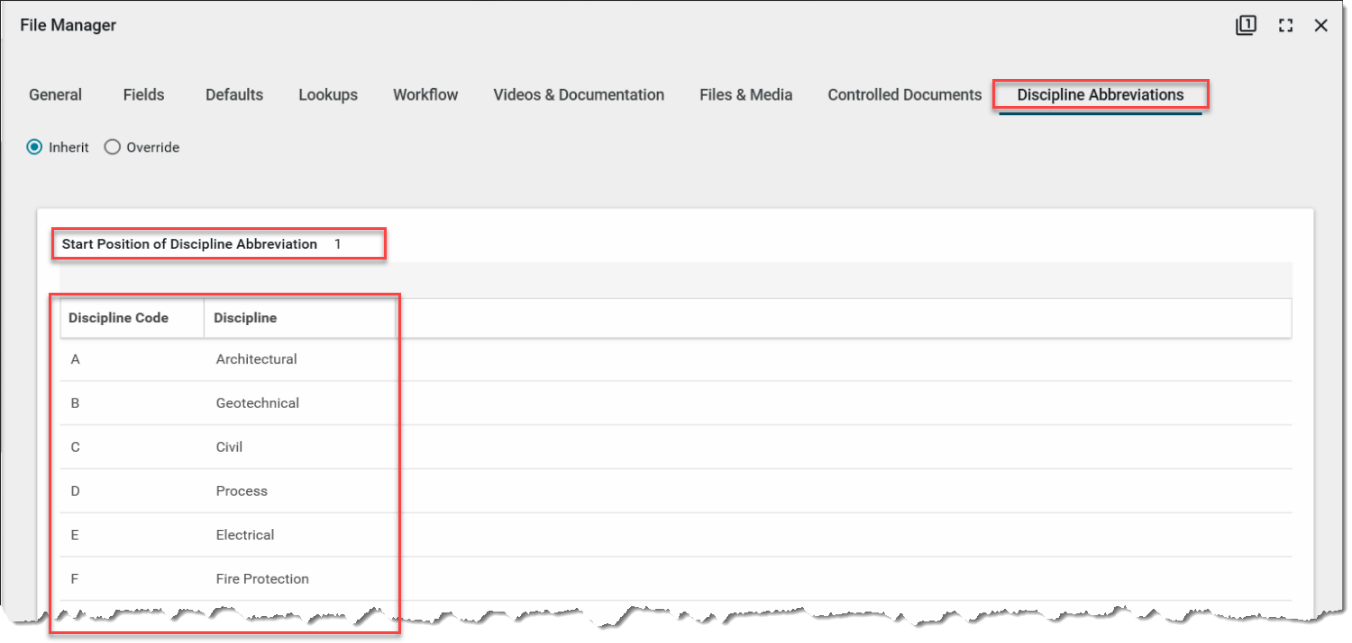Click the Start Position value field
The height and width of the screenshot is (643, 1352).
tap(338, 244)
